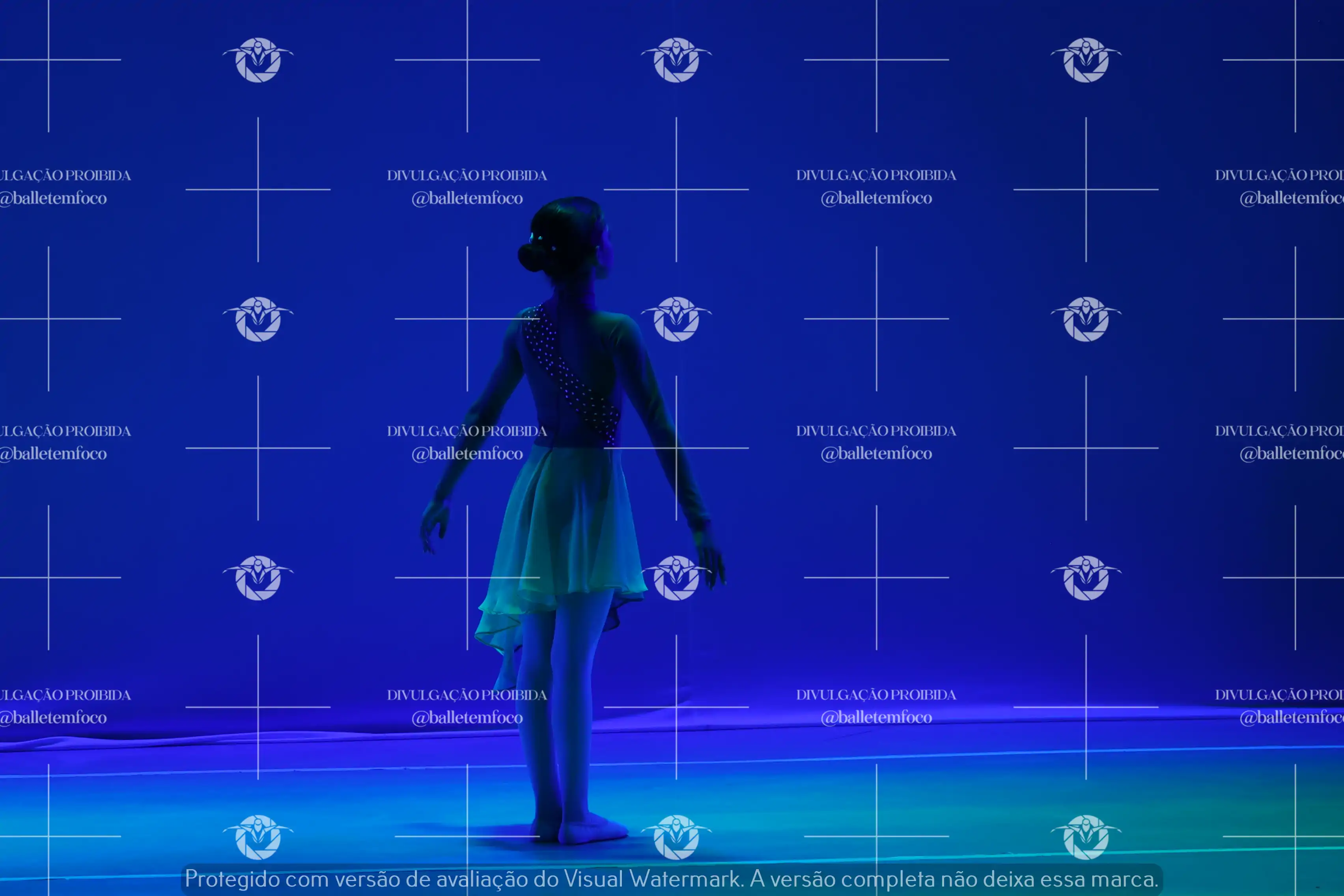
Task: Click the DIVULGAÇÃO PROIBIDA text in the upper right, above the stage
Action: click(x=876, y=175)
